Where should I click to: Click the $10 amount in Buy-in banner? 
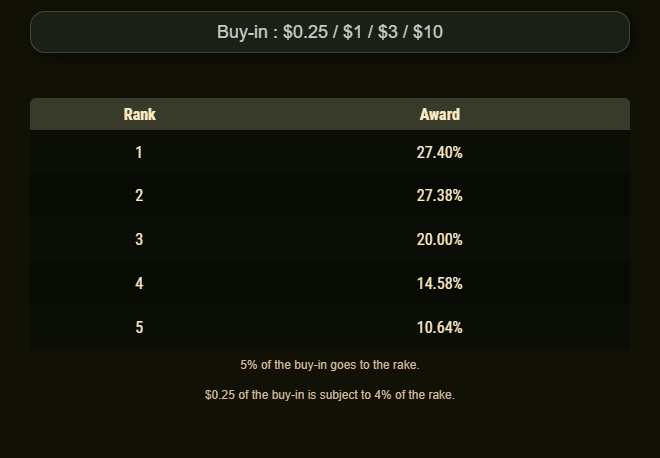click(428, 32)
